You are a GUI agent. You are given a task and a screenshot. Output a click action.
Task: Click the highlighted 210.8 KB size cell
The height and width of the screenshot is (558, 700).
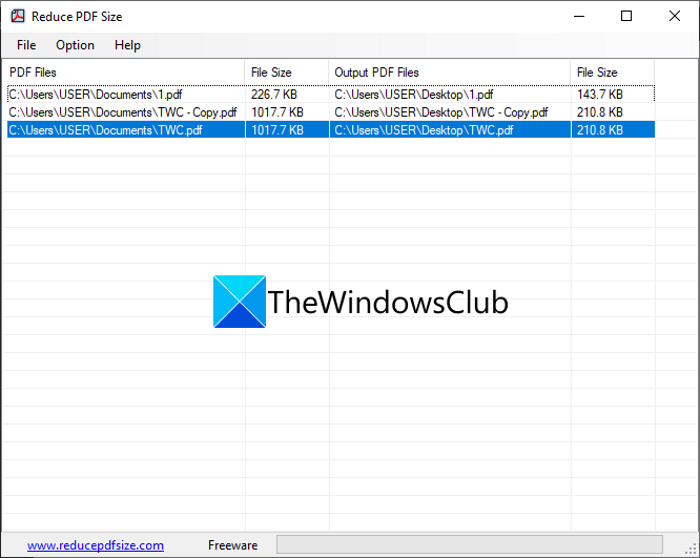(x=613, y=130)
